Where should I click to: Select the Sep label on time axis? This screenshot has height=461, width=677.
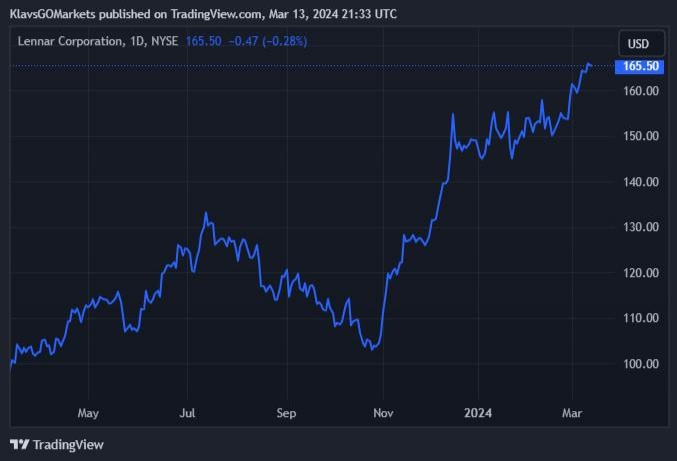point(286,412)
